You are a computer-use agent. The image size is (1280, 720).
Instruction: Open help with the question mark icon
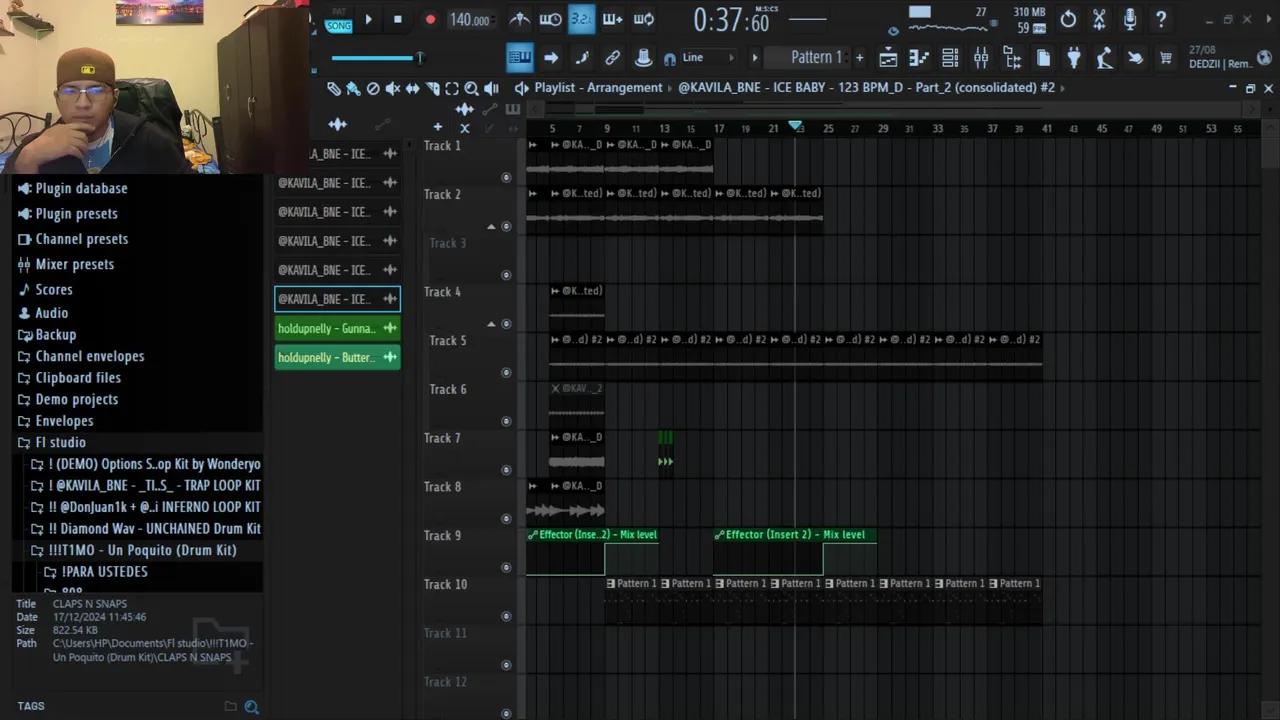click(x=1161, y=19)
